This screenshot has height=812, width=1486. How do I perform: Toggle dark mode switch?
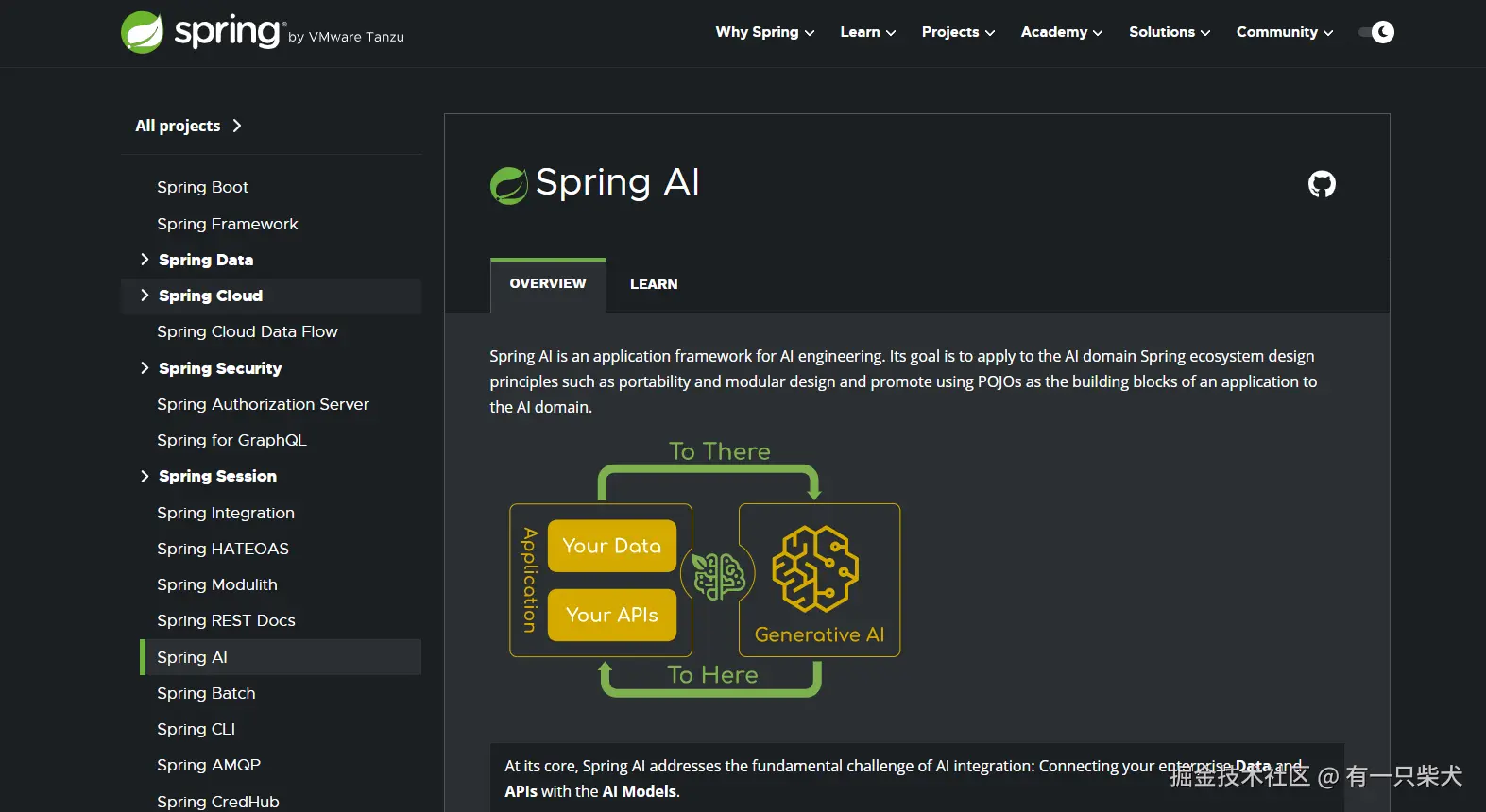point(1376,32)
